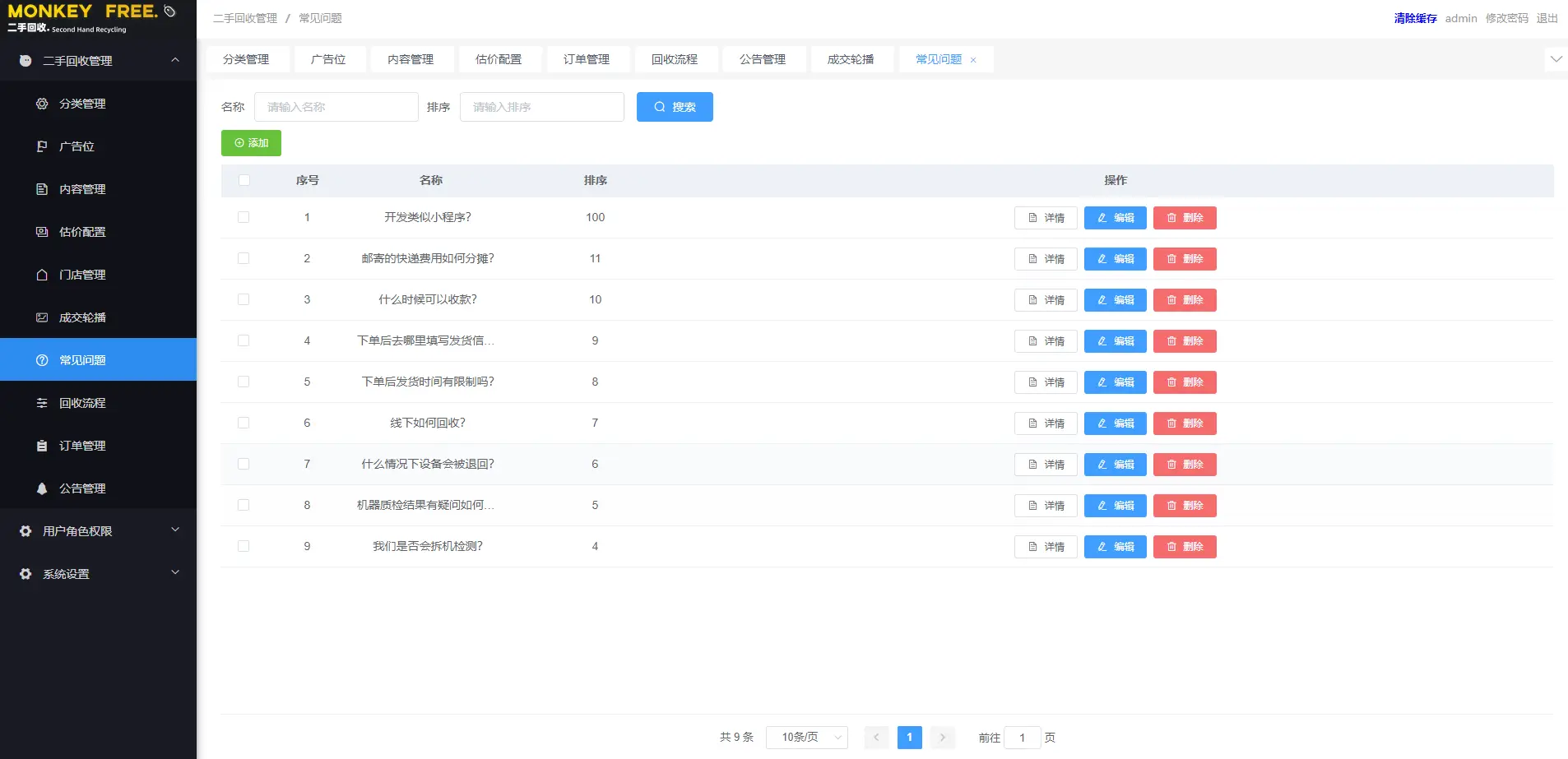Switch to the 订单管理 tab
1568x759 pixels.
pos(587,59)
